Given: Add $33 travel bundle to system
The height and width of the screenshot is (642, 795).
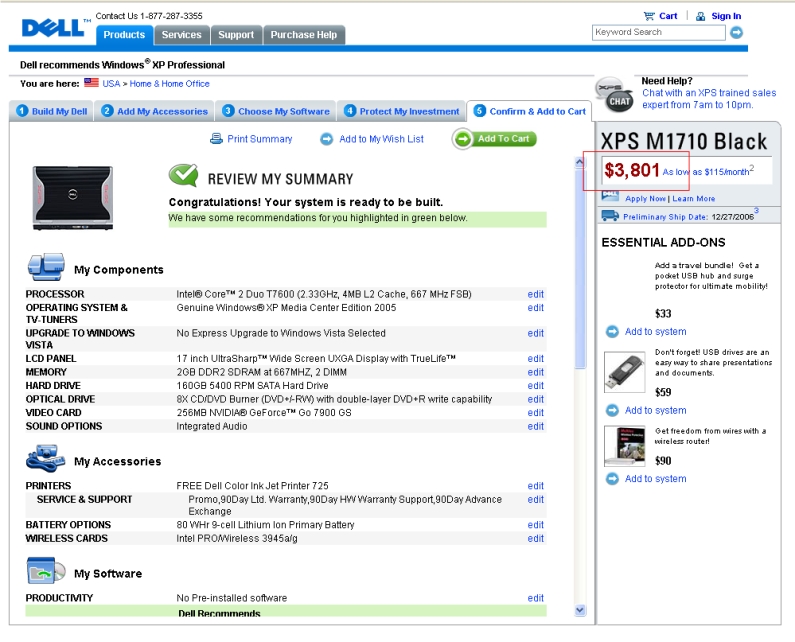Looking at the screenshot, I should click(x=656, y=332).
